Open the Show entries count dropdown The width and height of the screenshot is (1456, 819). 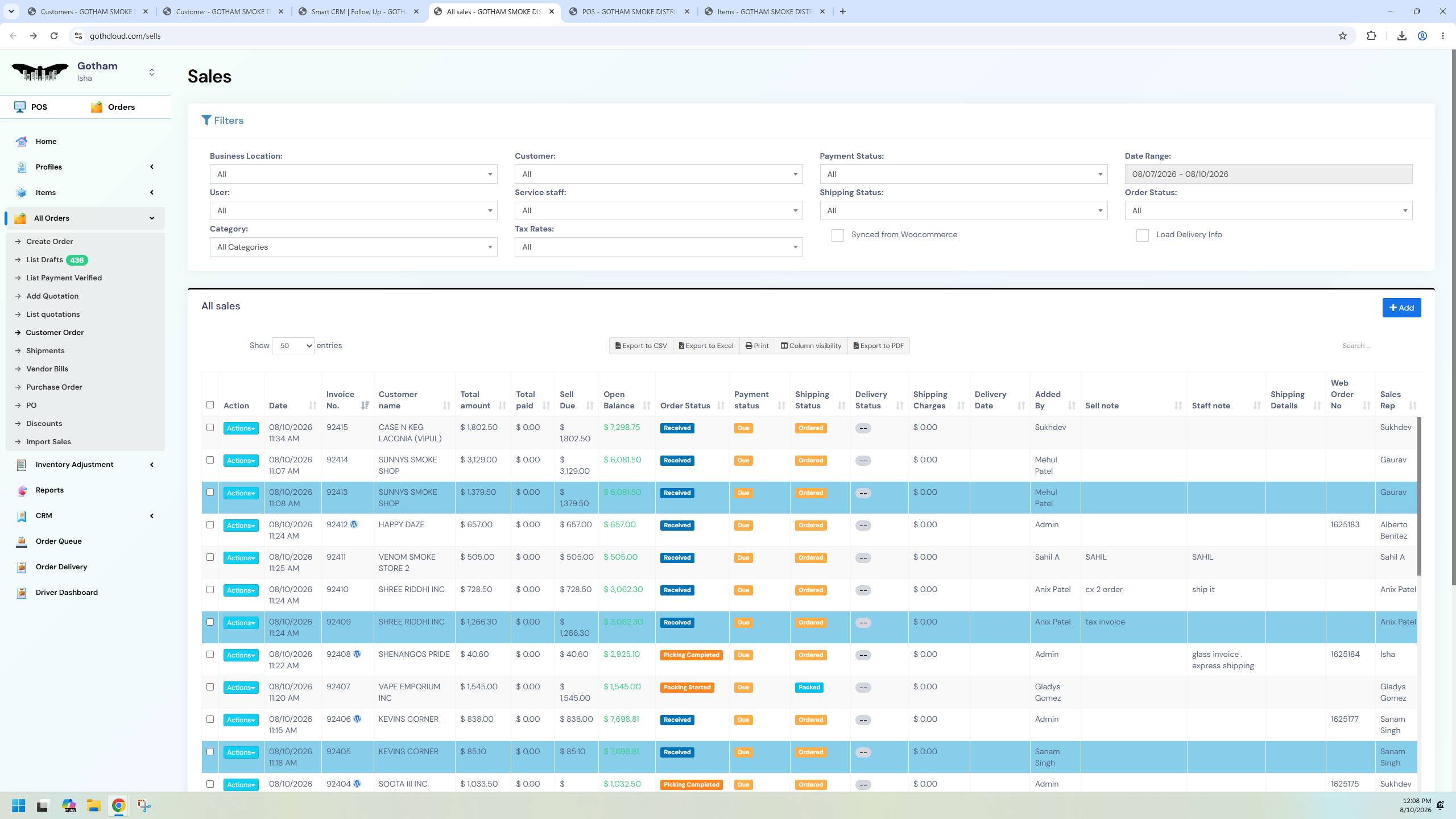293,346
